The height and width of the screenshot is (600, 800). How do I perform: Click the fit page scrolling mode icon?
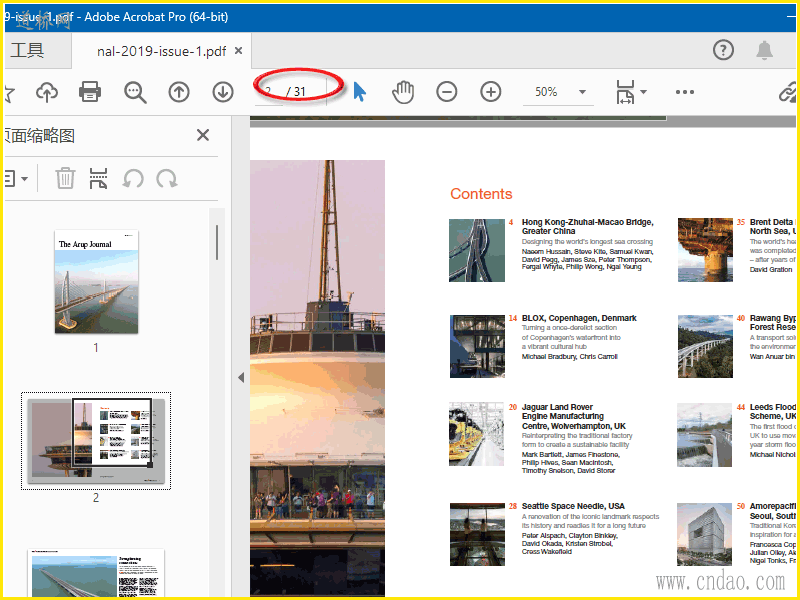625,92
